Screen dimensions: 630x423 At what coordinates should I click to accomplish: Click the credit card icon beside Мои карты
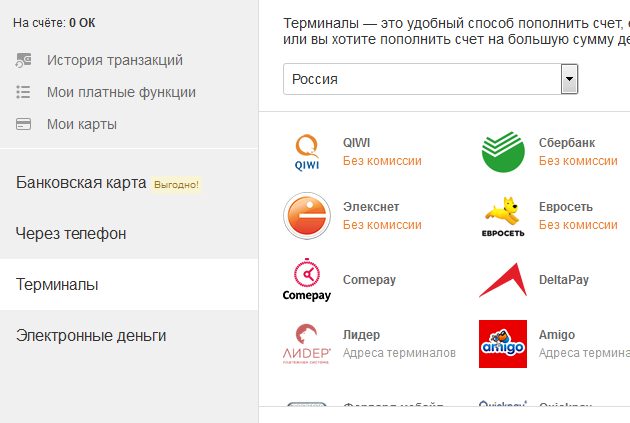[x=23, y=124]
